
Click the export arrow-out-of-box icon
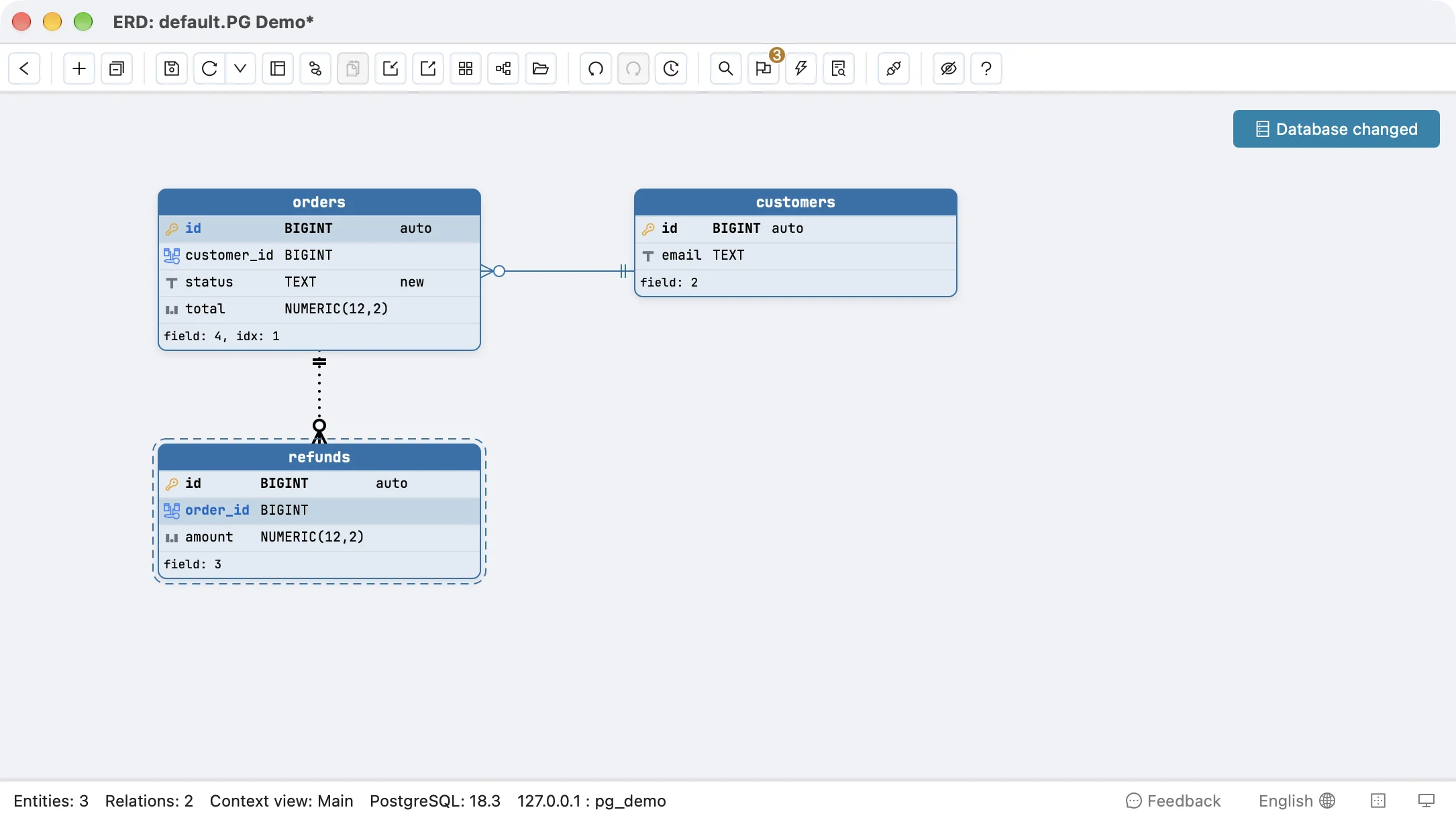(428, 68)
